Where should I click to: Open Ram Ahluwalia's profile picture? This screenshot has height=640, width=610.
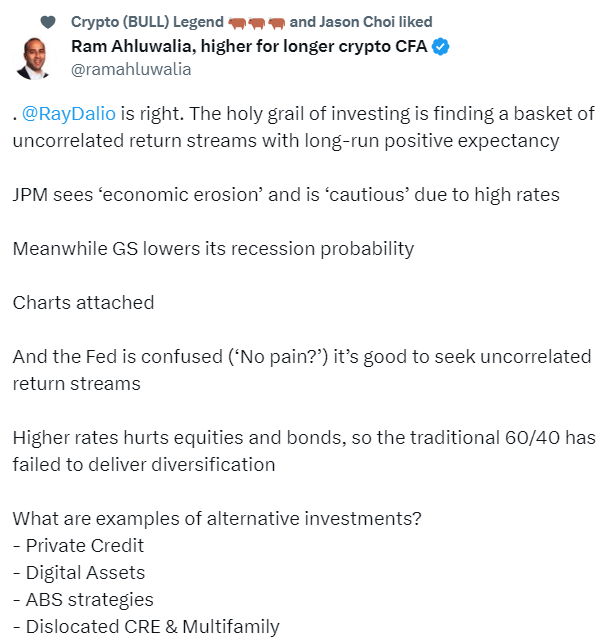(34, 58)
